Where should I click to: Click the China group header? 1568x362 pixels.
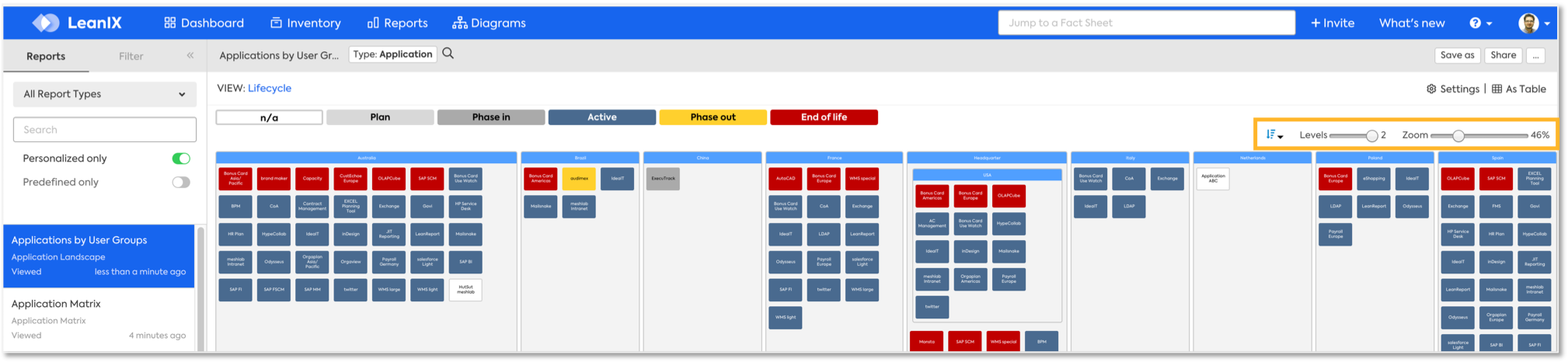[x=702, y=158]
